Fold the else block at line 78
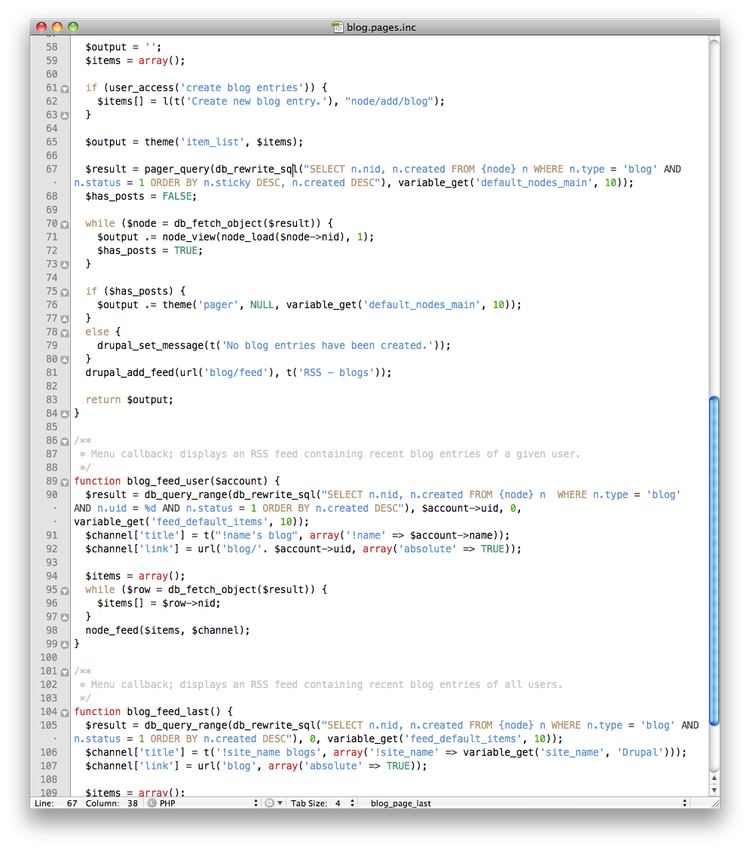The height and width of the screenshot is (850, 750). [65, 333]
